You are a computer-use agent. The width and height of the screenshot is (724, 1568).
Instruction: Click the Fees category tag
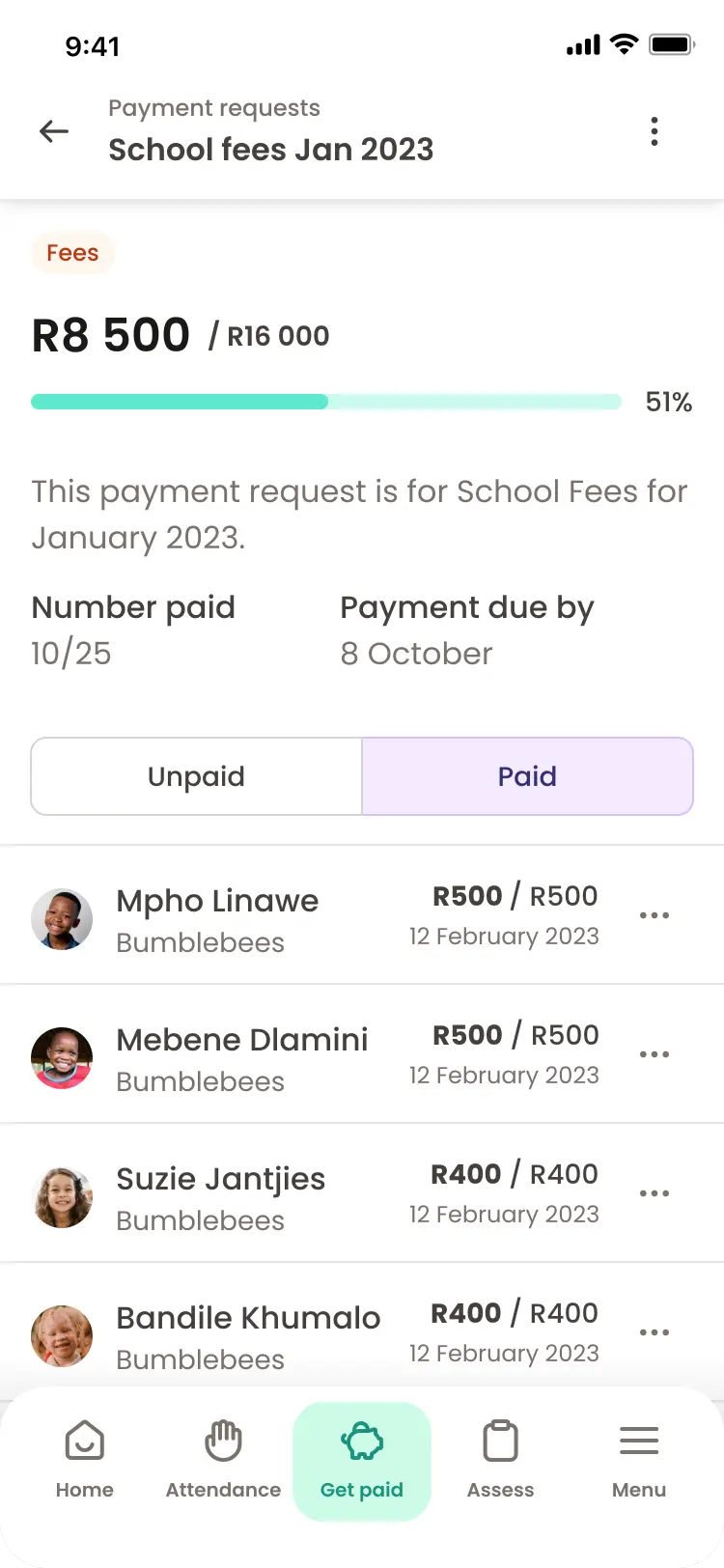(72, 253)
